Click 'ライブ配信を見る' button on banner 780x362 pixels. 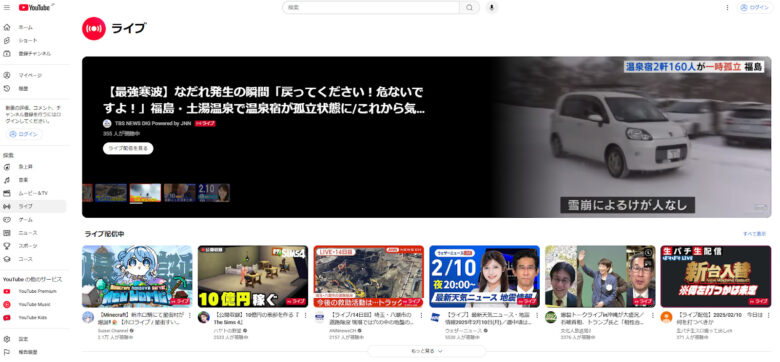(128, 148)
